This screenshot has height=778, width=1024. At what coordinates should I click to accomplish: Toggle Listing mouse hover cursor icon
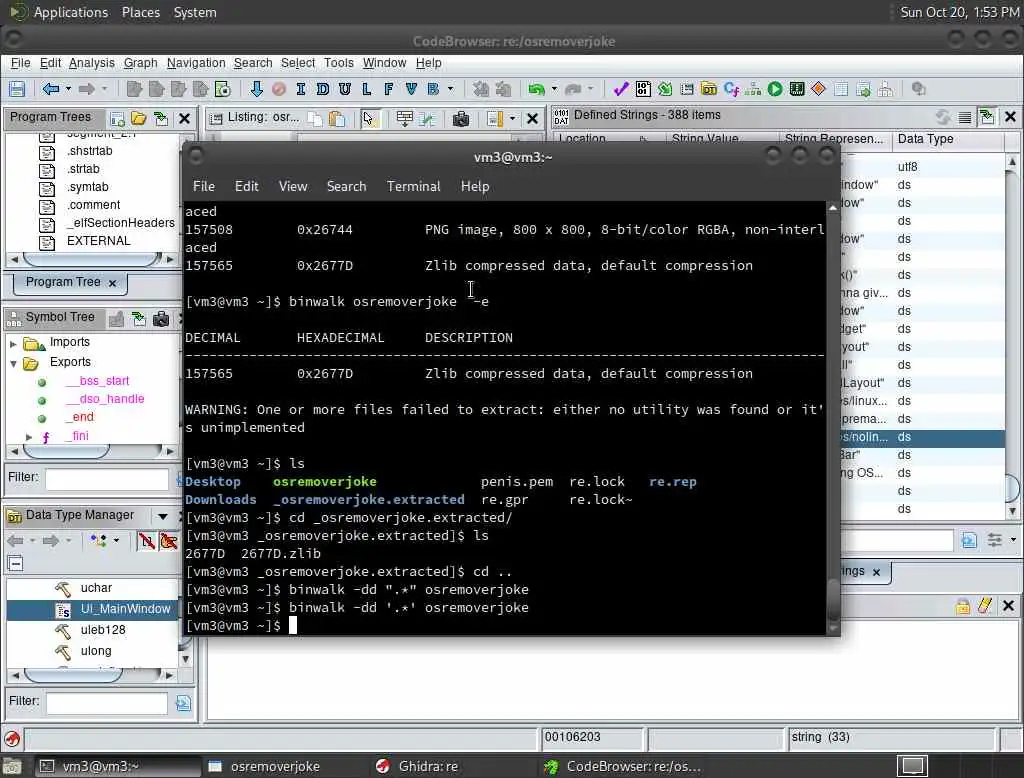coord(369,118)
